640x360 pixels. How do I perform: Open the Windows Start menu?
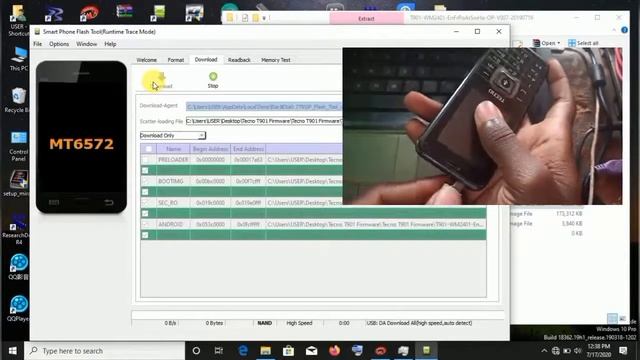tap(12, 351)
